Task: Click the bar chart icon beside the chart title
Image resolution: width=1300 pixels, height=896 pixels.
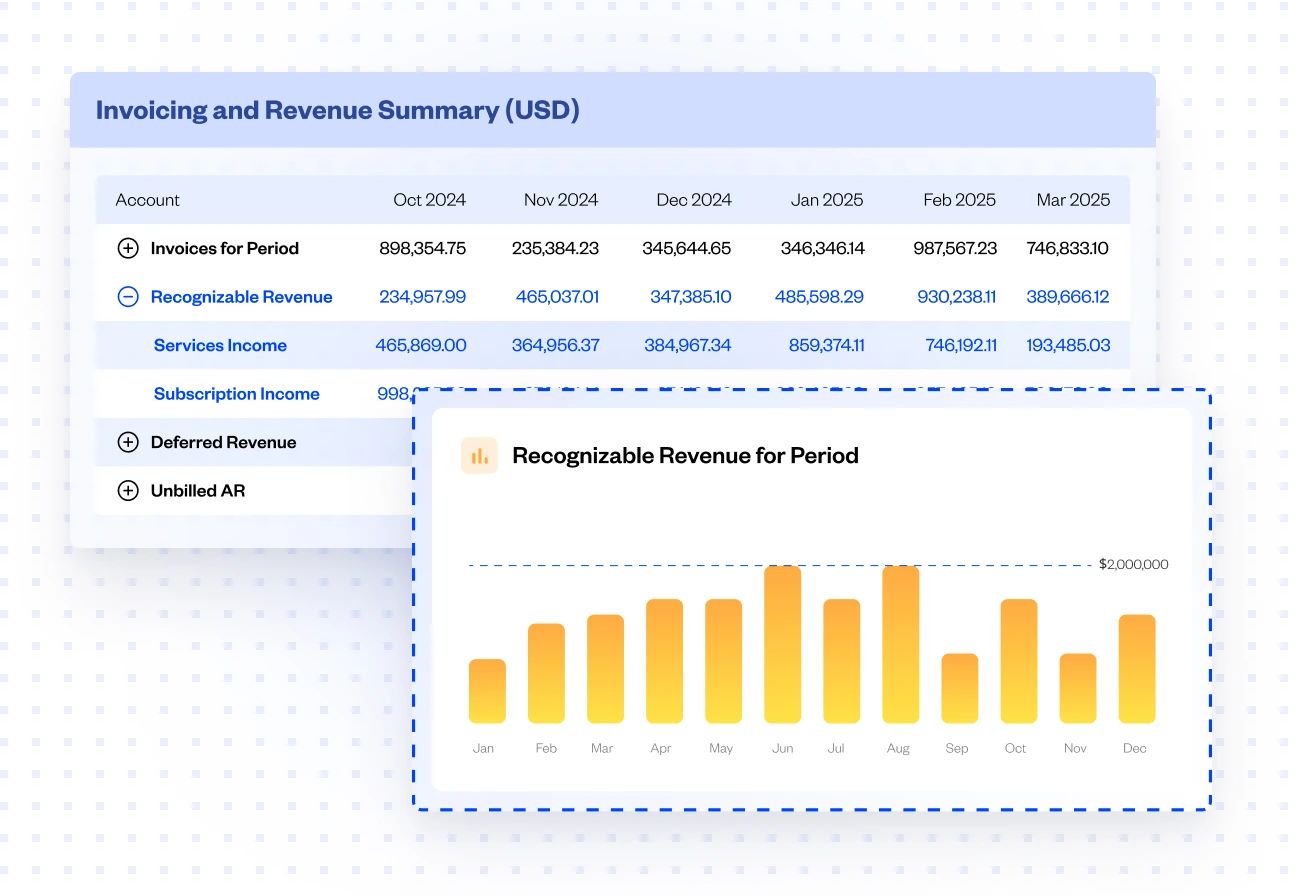Action: tap(479, 455)
